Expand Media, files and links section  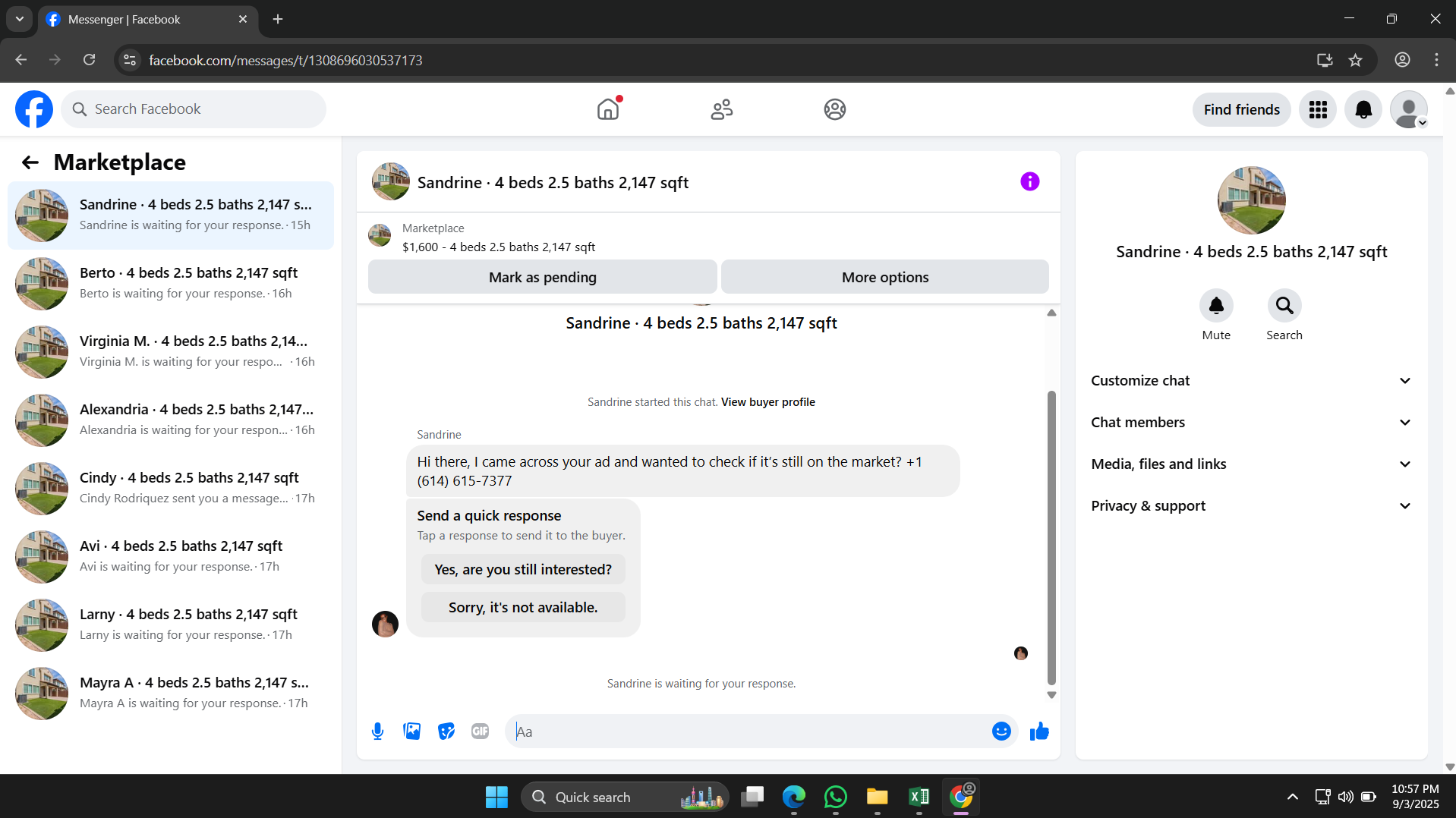coord(1251,464)
